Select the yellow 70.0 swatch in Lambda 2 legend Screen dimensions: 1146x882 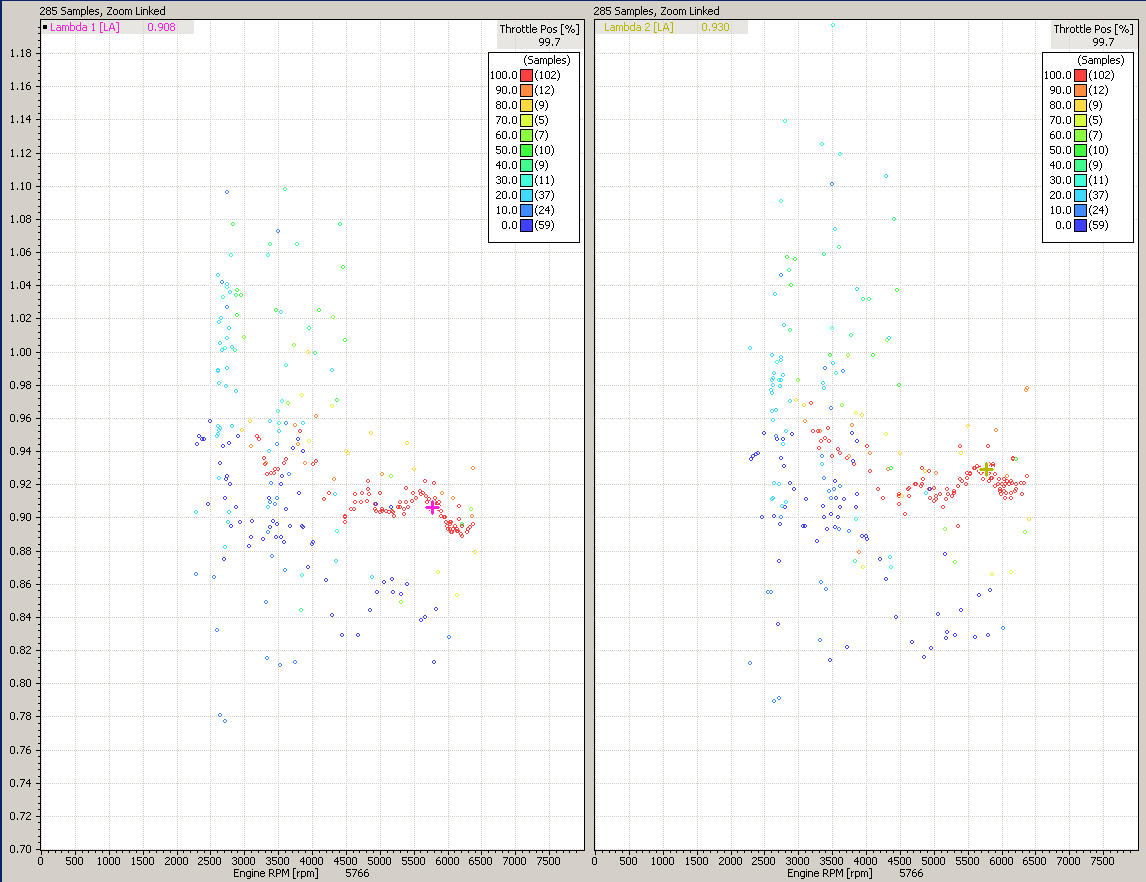click(1080, 120)
